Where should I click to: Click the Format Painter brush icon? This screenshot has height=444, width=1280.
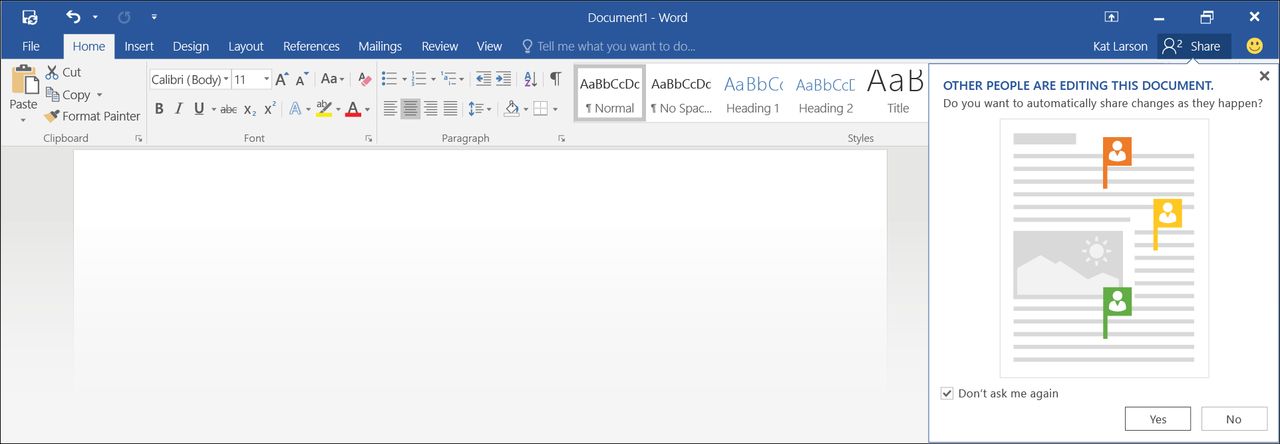click(x=53, y=116)
